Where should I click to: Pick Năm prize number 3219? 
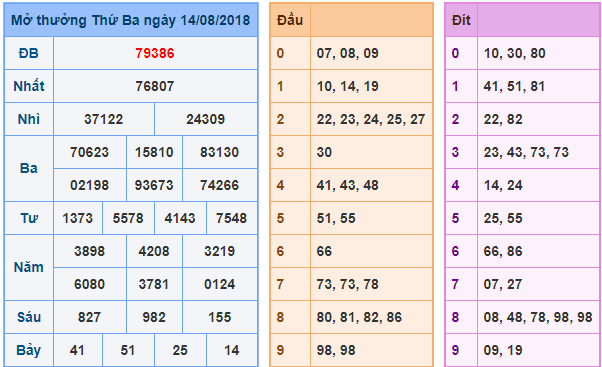(x=219, y=251)
